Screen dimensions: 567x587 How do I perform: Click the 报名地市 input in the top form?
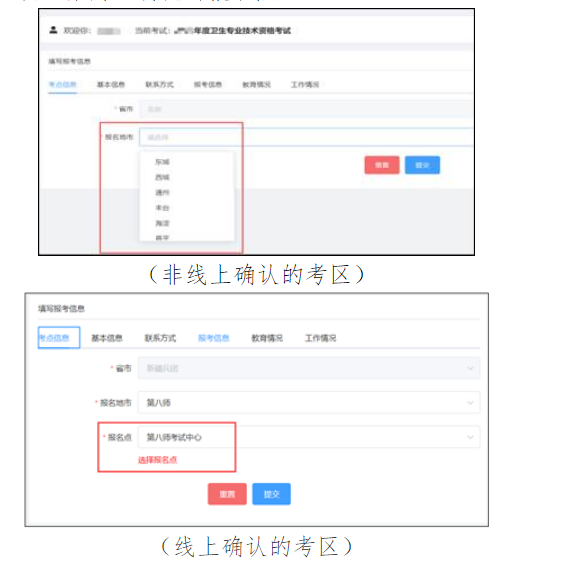click(x=306, y=137)
